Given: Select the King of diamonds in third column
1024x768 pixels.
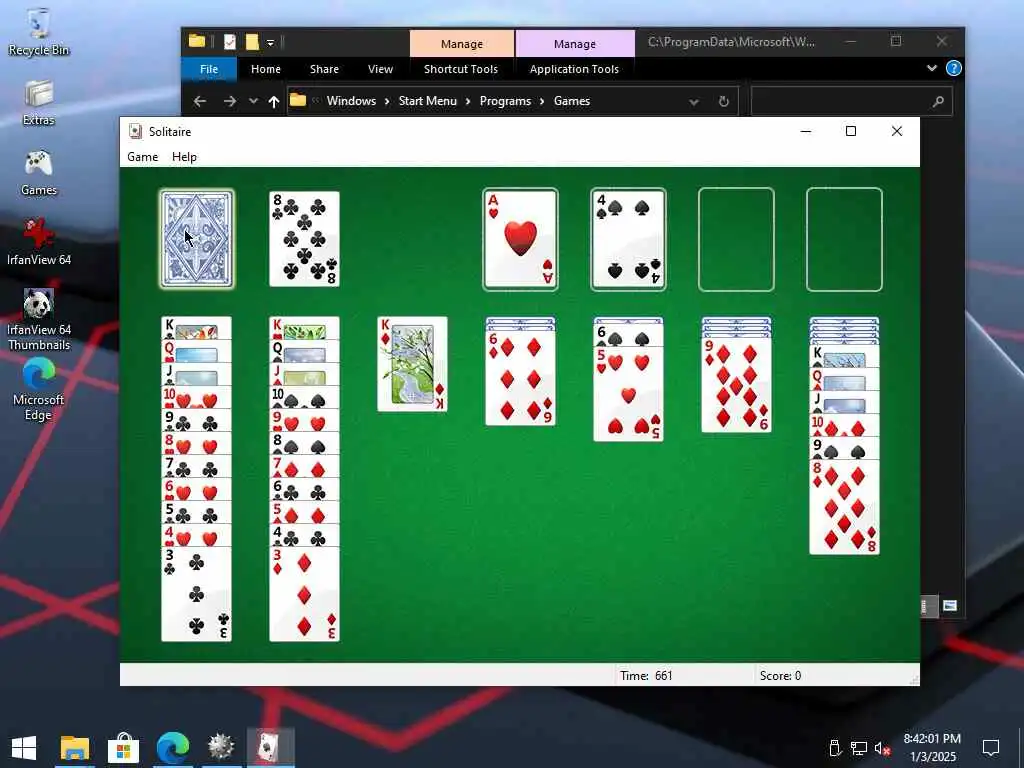Looking at the screenshot, I should [413, 364].
